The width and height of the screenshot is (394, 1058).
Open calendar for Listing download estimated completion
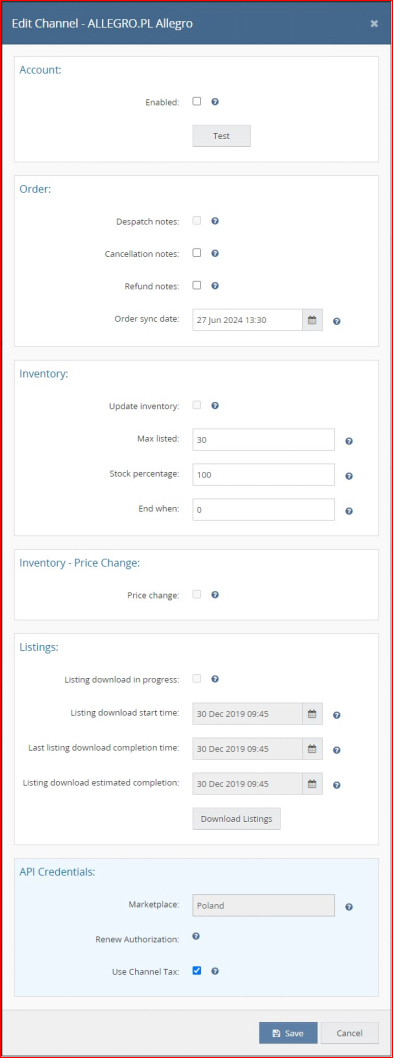pos(312,784)
